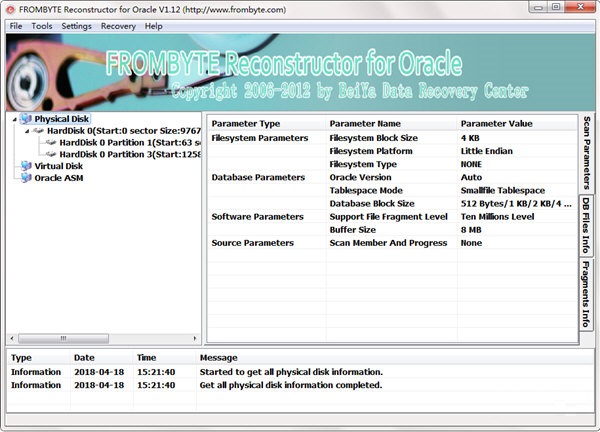The width and height of the screenshot is (600, 432).
Task: Click the Partition 1 drive icon
Action: [51, 143]
